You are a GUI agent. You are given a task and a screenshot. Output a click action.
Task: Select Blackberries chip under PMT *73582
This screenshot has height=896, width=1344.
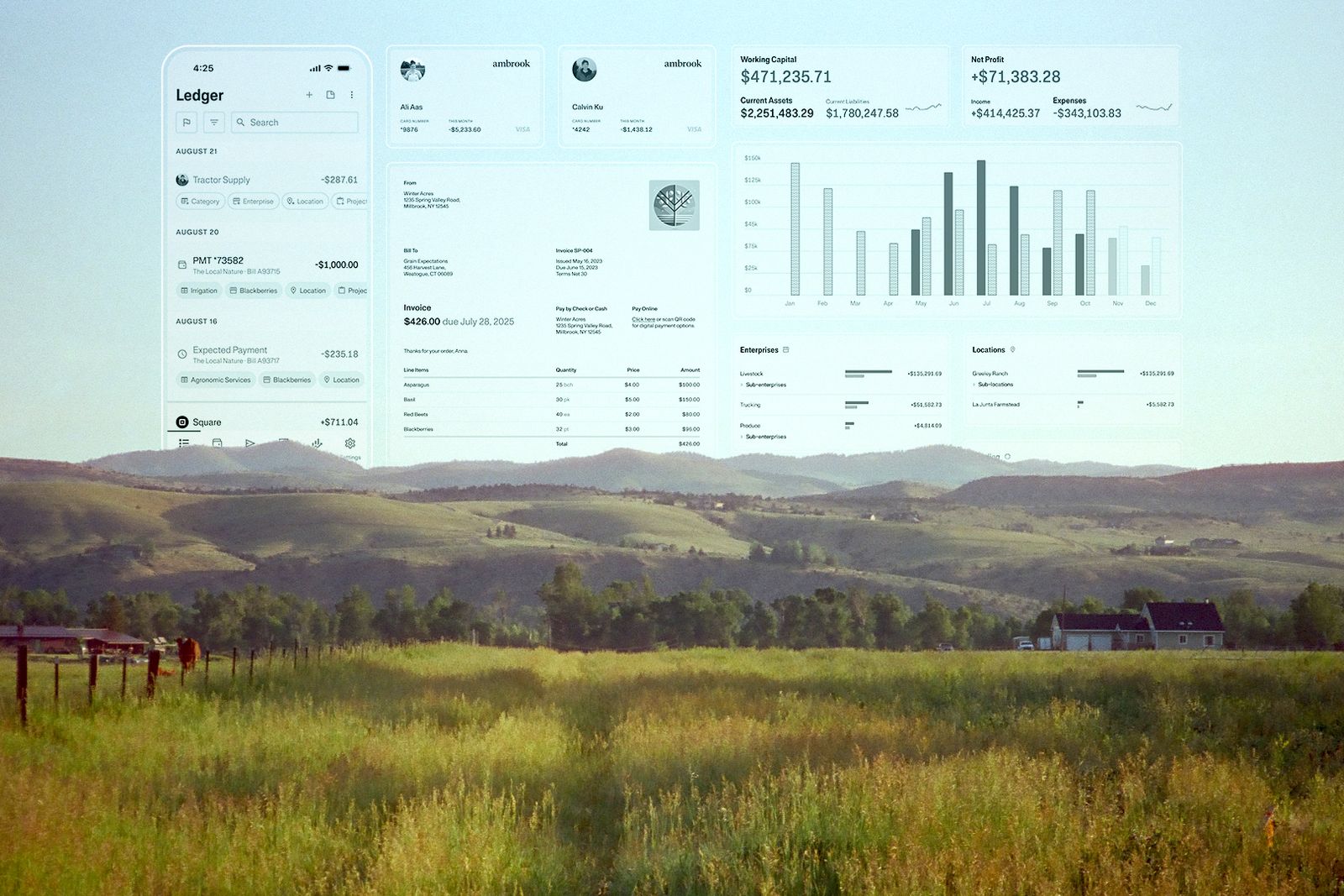[254, 291]
